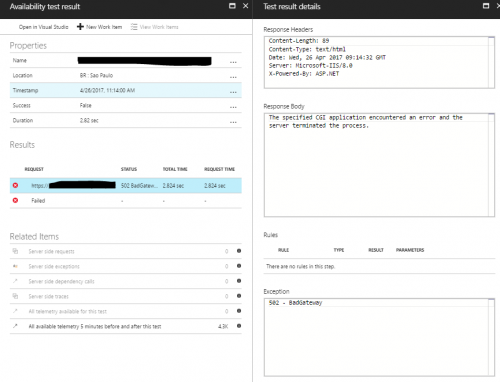Maximize the Availability test result blade
500x382 pixels.
click(232, 6)
